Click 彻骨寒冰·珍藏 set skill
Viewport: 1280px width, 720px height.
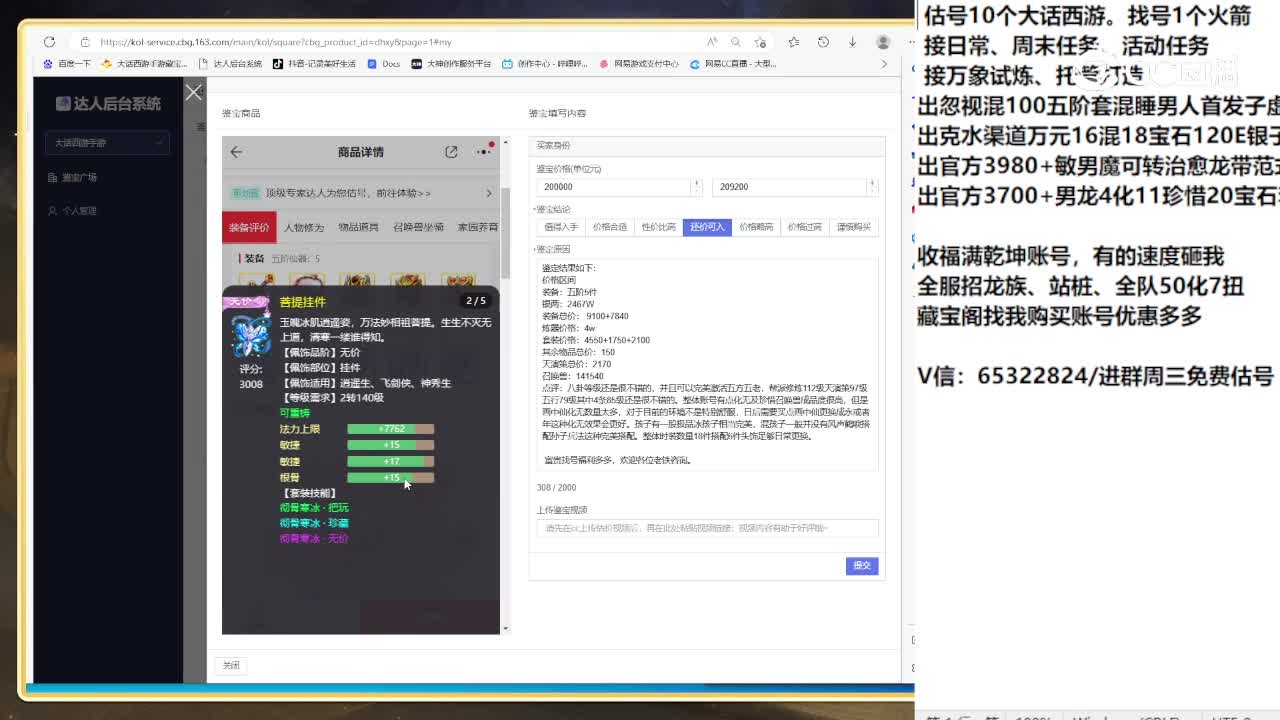click(x=314, y=523)
